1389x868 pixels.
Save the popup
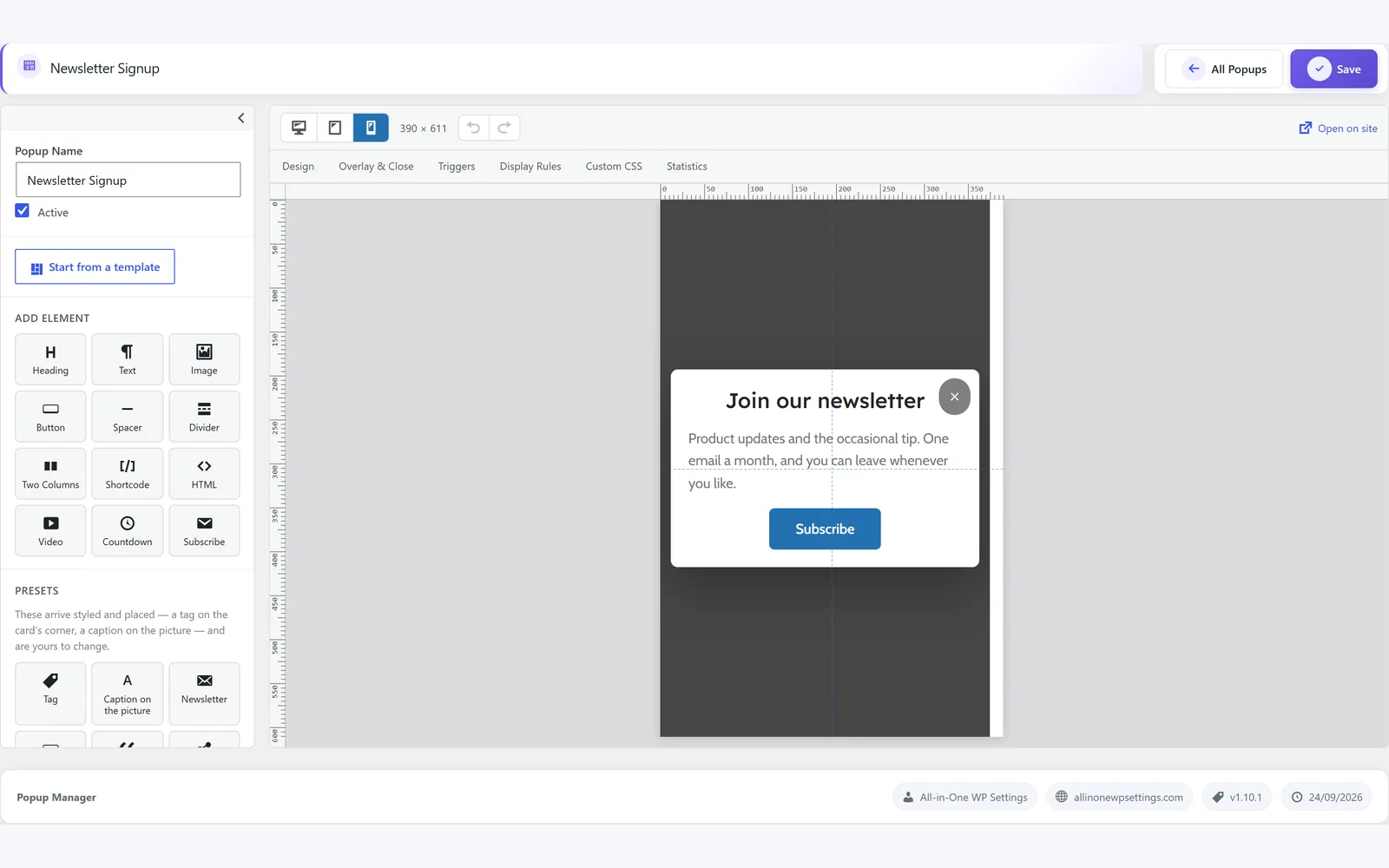1333,69
